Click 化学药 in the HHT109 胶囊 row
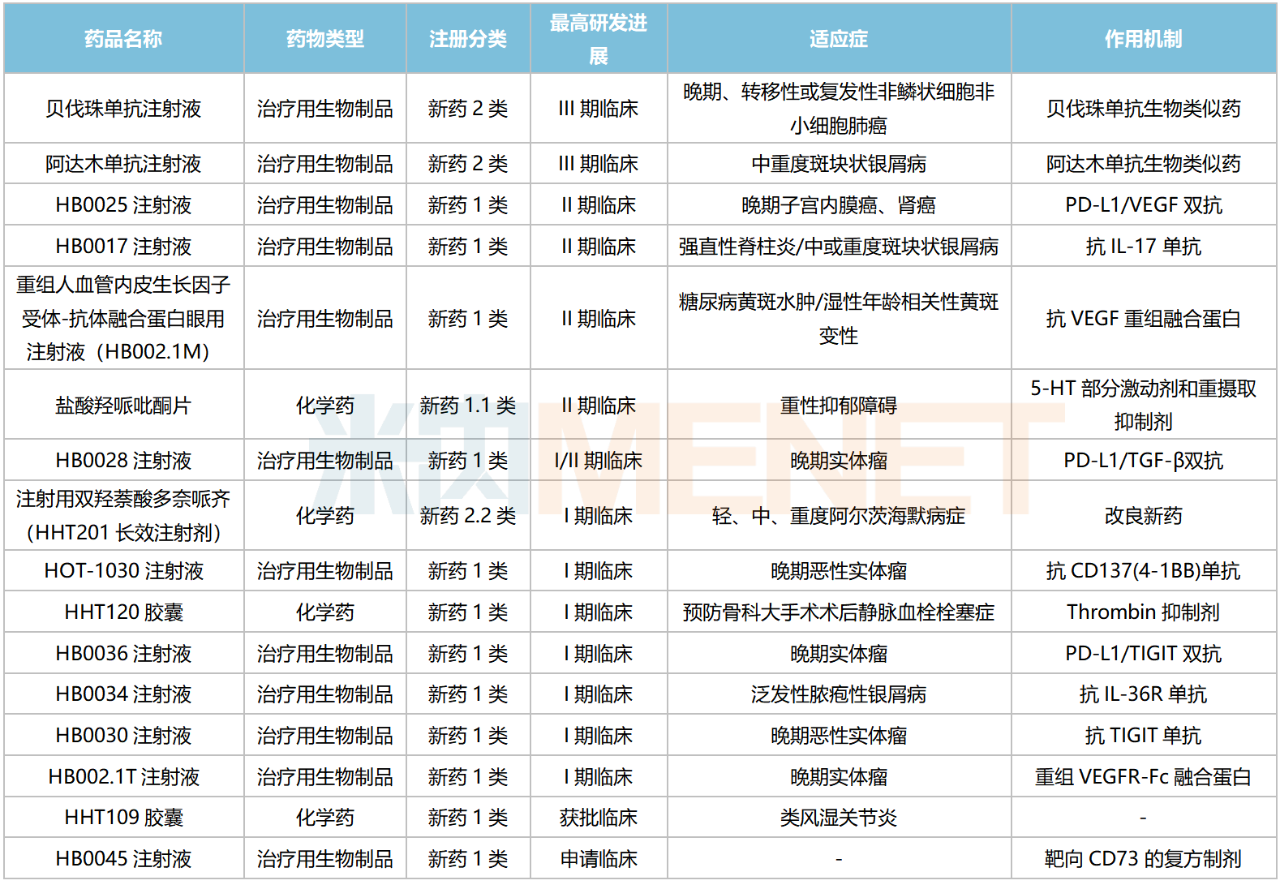The width and height of the screenshot is (1280, 881). click(x=325, y=818)
